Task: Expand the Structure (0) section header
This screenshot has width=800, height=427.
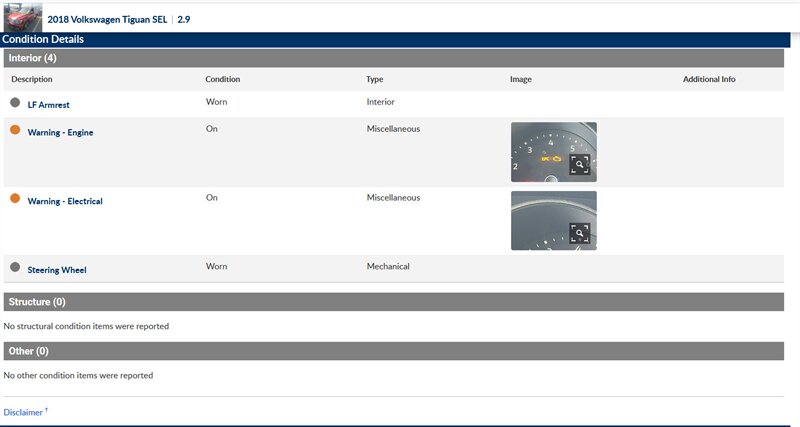Action: pyautogui.click(x=36, y=301)
